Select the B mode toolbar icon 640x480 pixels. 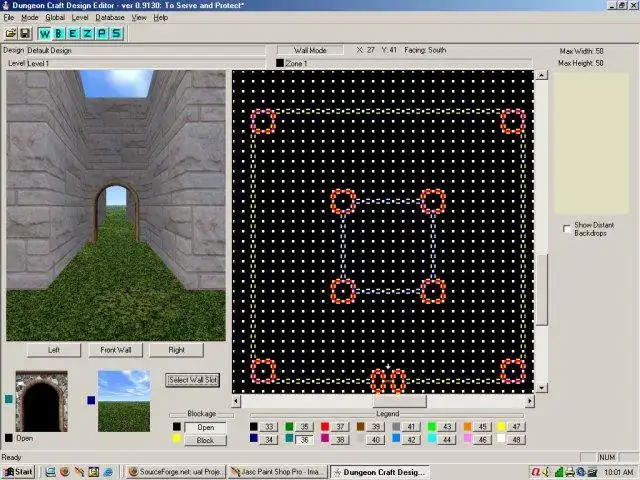pos(59,33)
